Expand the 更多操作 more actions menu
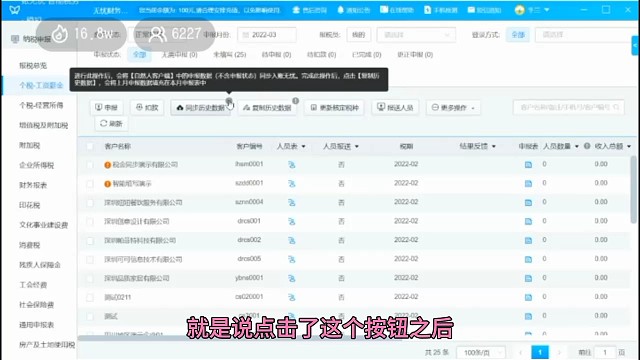This screenshot has width=640, height=360. [453, 108]
